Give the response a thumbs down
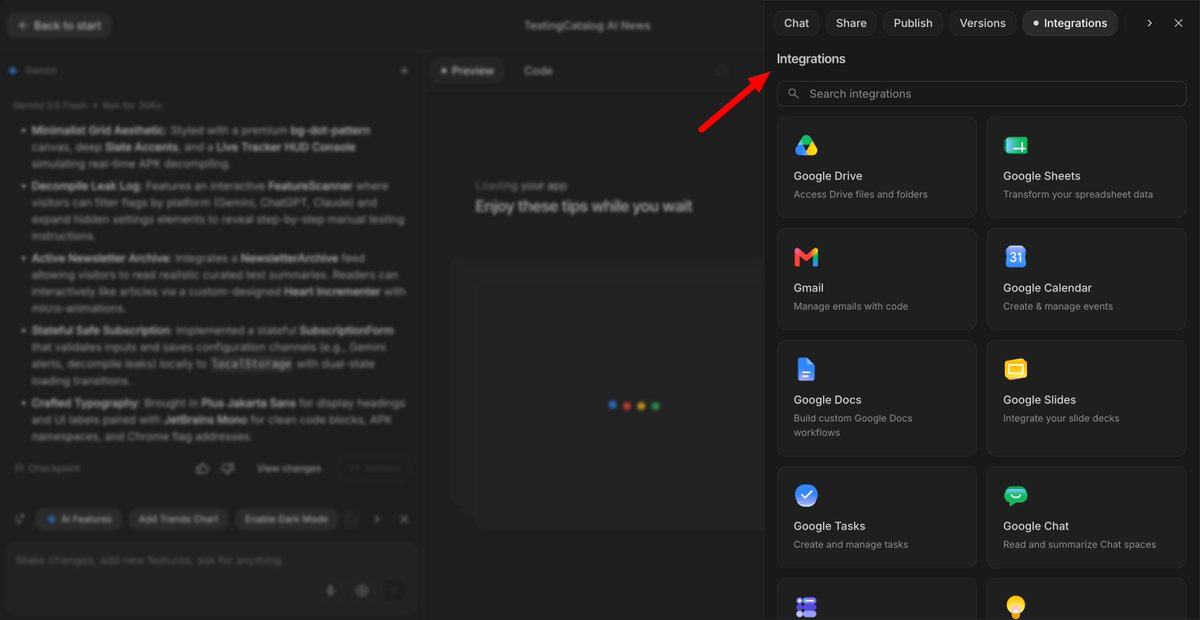The width and height of the screenshot is (1200, 620). click(x=228, y=468)
